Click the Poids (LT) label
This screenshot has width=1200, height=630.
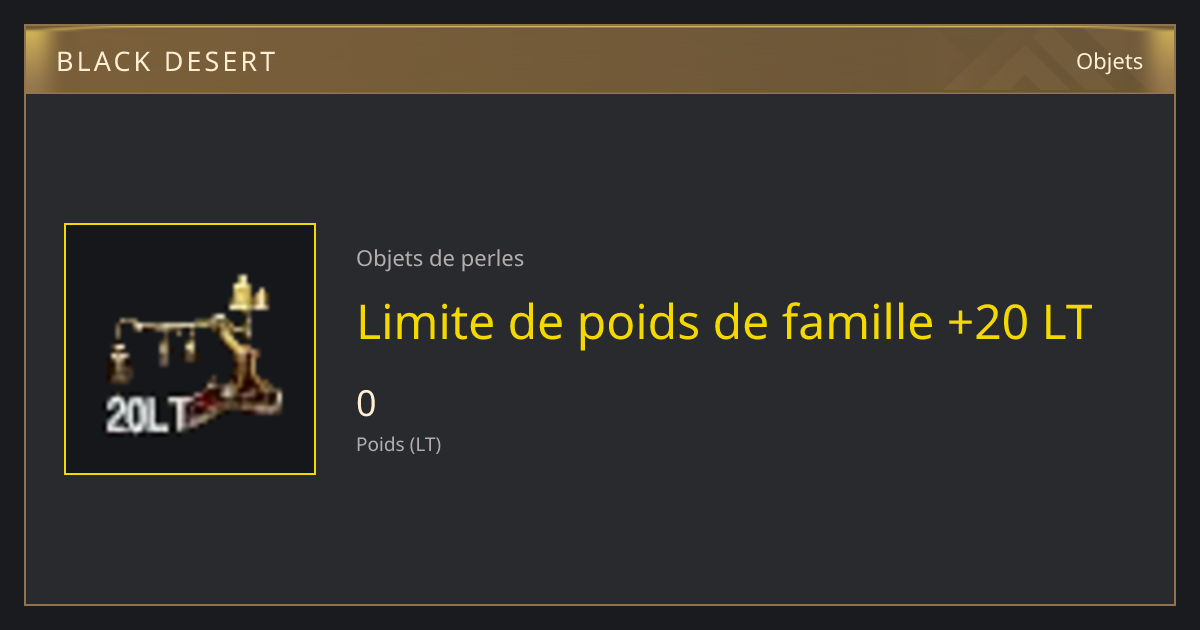coord(398,444)
